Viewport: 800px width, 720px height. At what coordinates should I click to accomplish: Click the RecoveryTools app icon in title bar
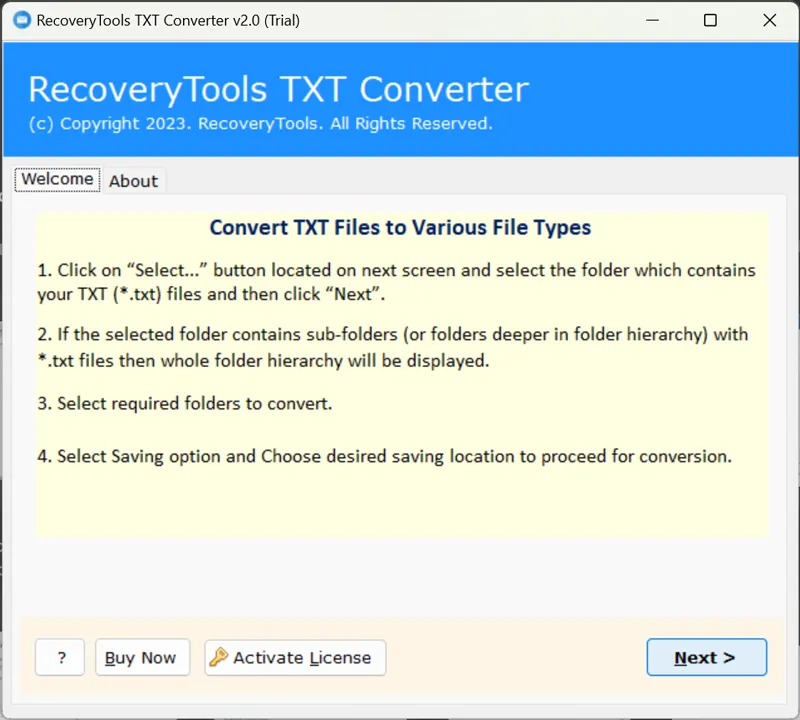(22, 20)
